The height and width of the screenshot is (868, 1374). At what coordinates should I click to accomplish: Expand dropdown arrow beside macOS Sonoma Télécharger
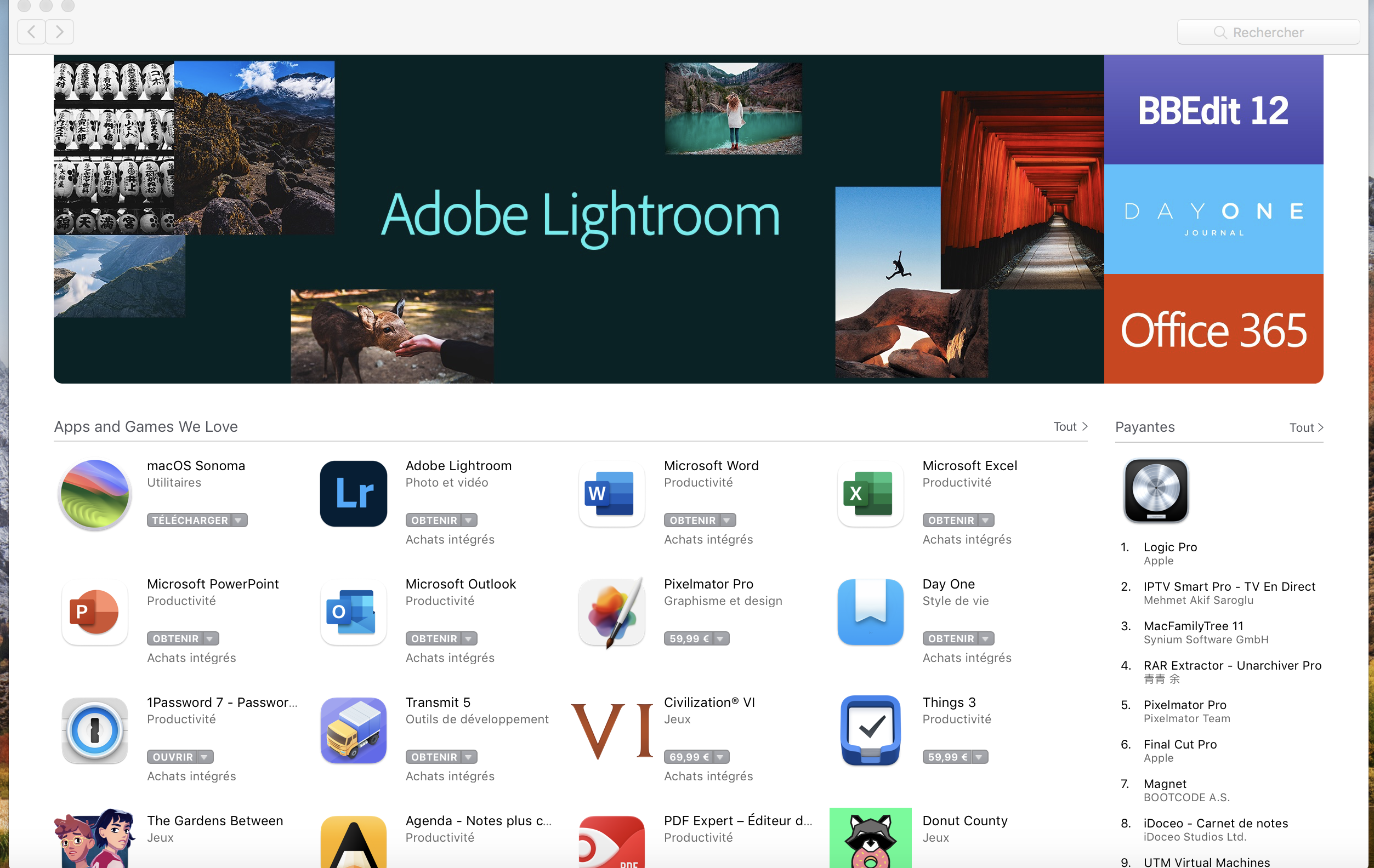tap(239, 520)
